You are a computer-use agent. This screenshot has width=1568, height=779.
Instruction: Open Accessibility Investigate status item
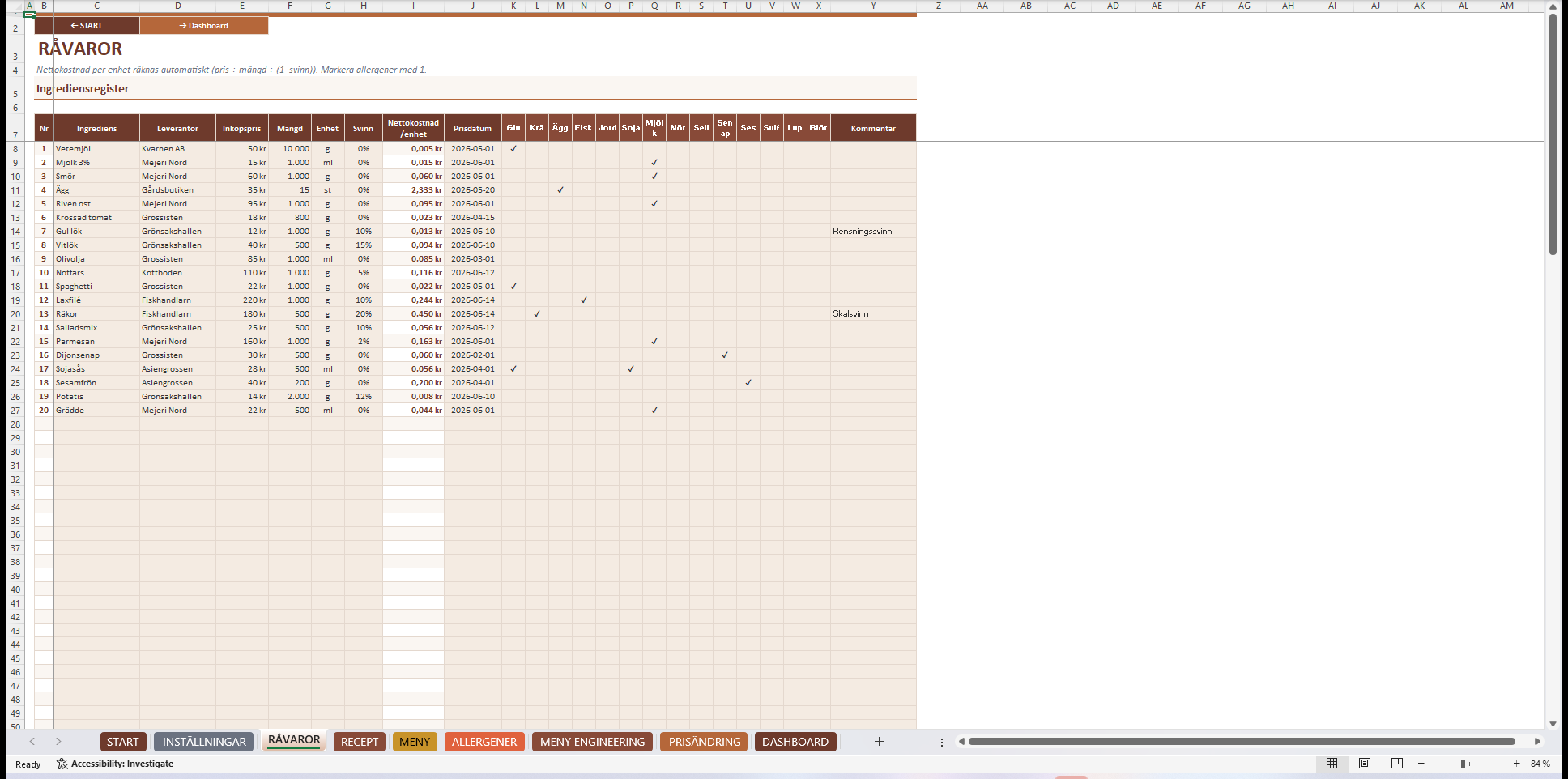115,764
